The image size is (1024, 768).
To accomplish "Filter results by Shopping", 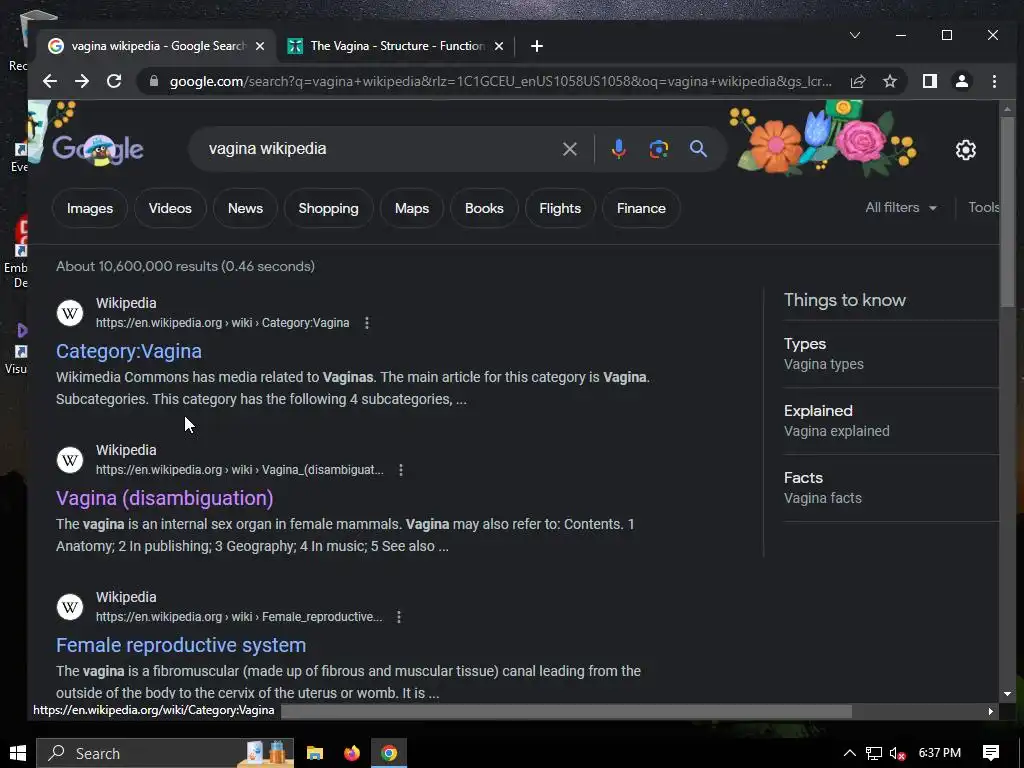I will (328, 208).
